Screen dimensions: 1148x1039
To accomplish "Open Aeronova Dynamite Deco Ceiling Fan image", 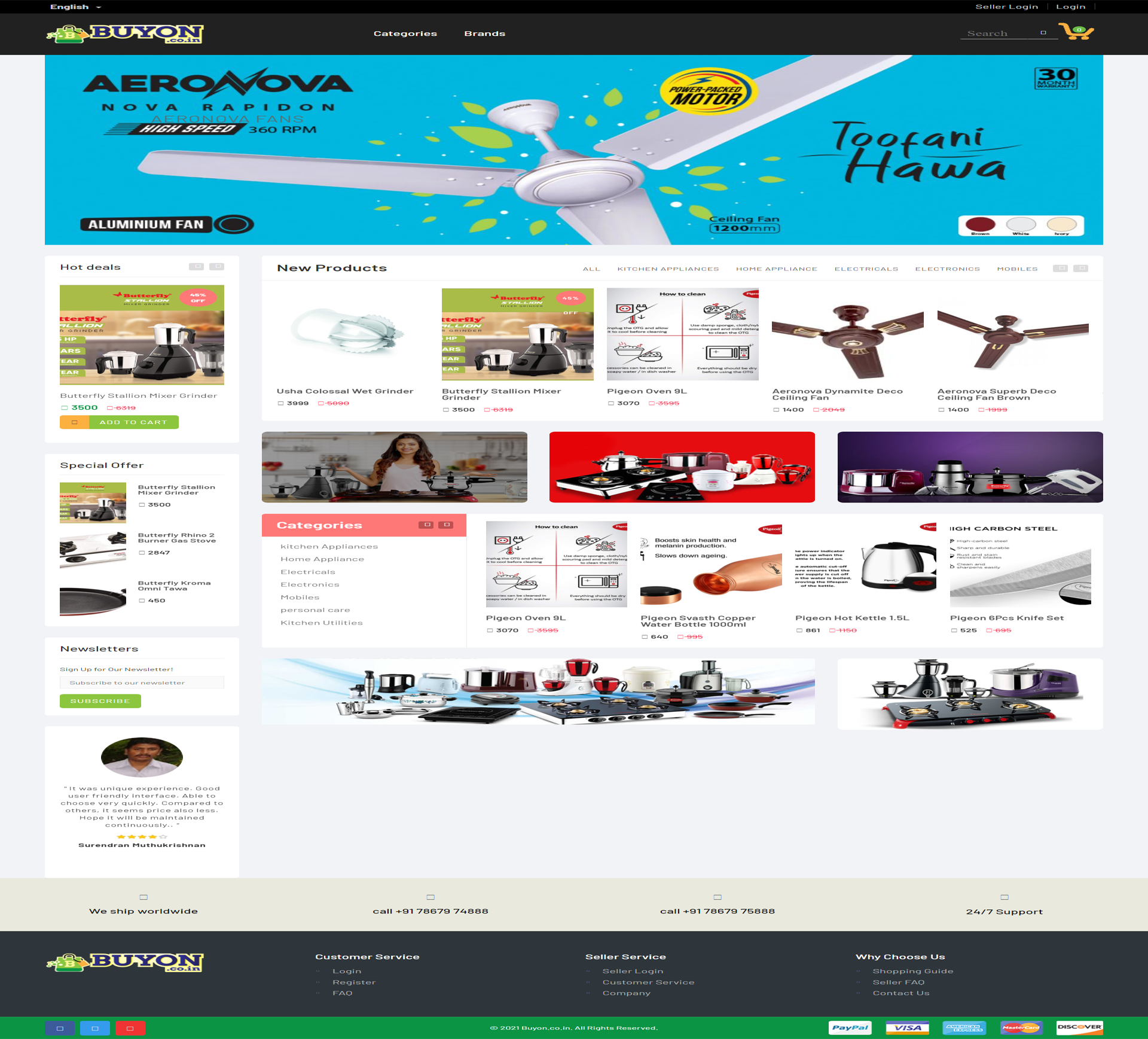I will point(848,334).
